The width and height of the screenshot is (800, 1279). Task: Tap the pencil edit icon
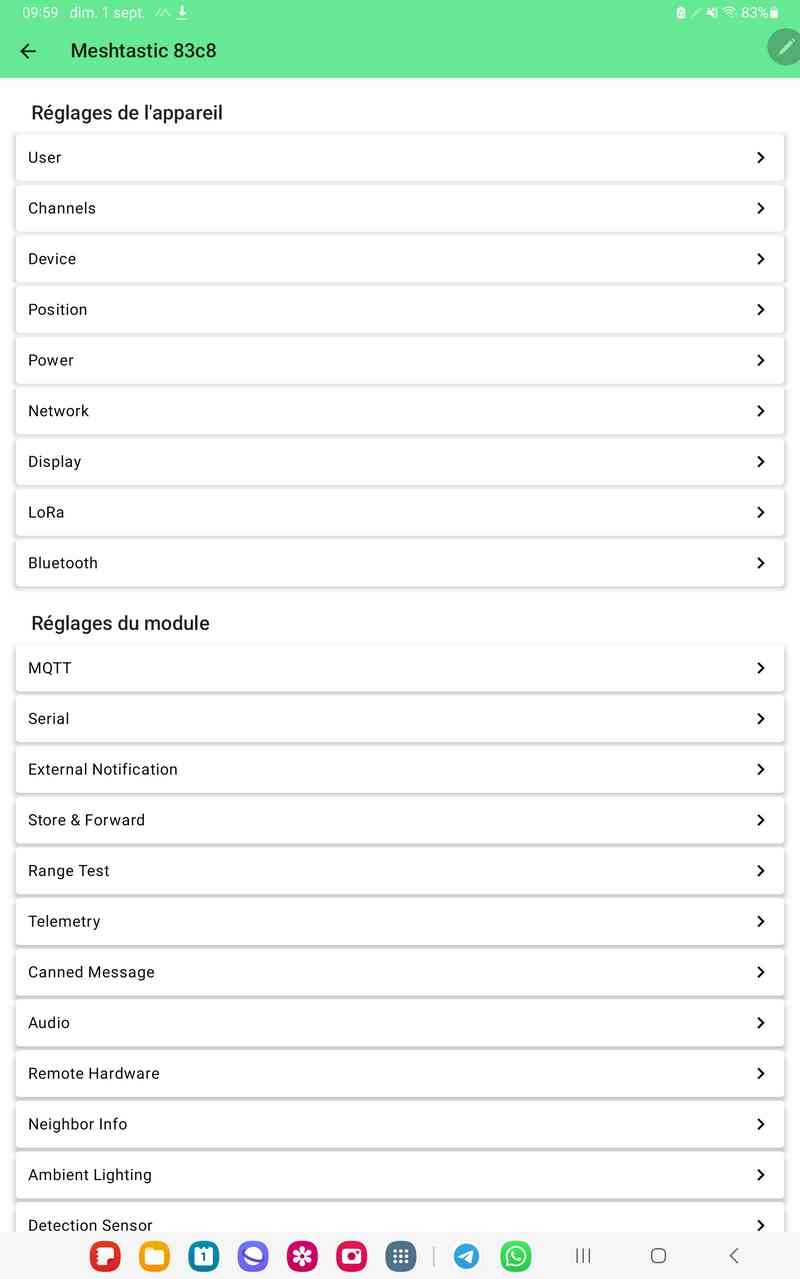(786, 47)
